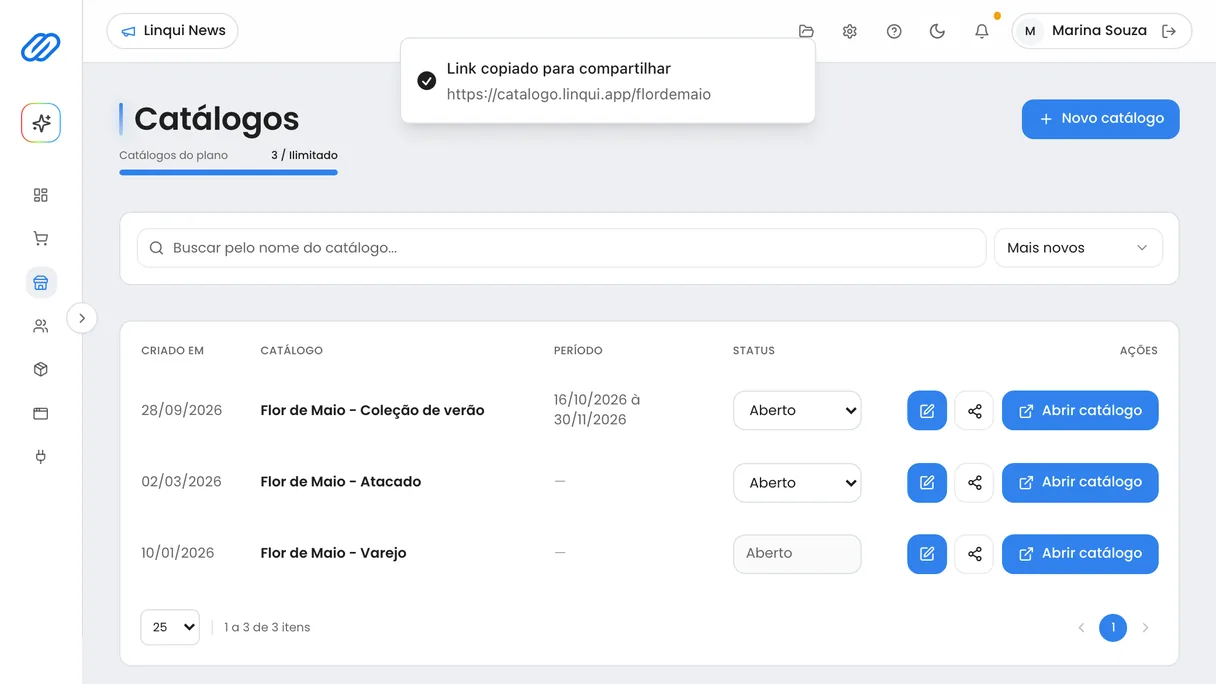Click Abrir catálogo for Atacado row

1080,482
